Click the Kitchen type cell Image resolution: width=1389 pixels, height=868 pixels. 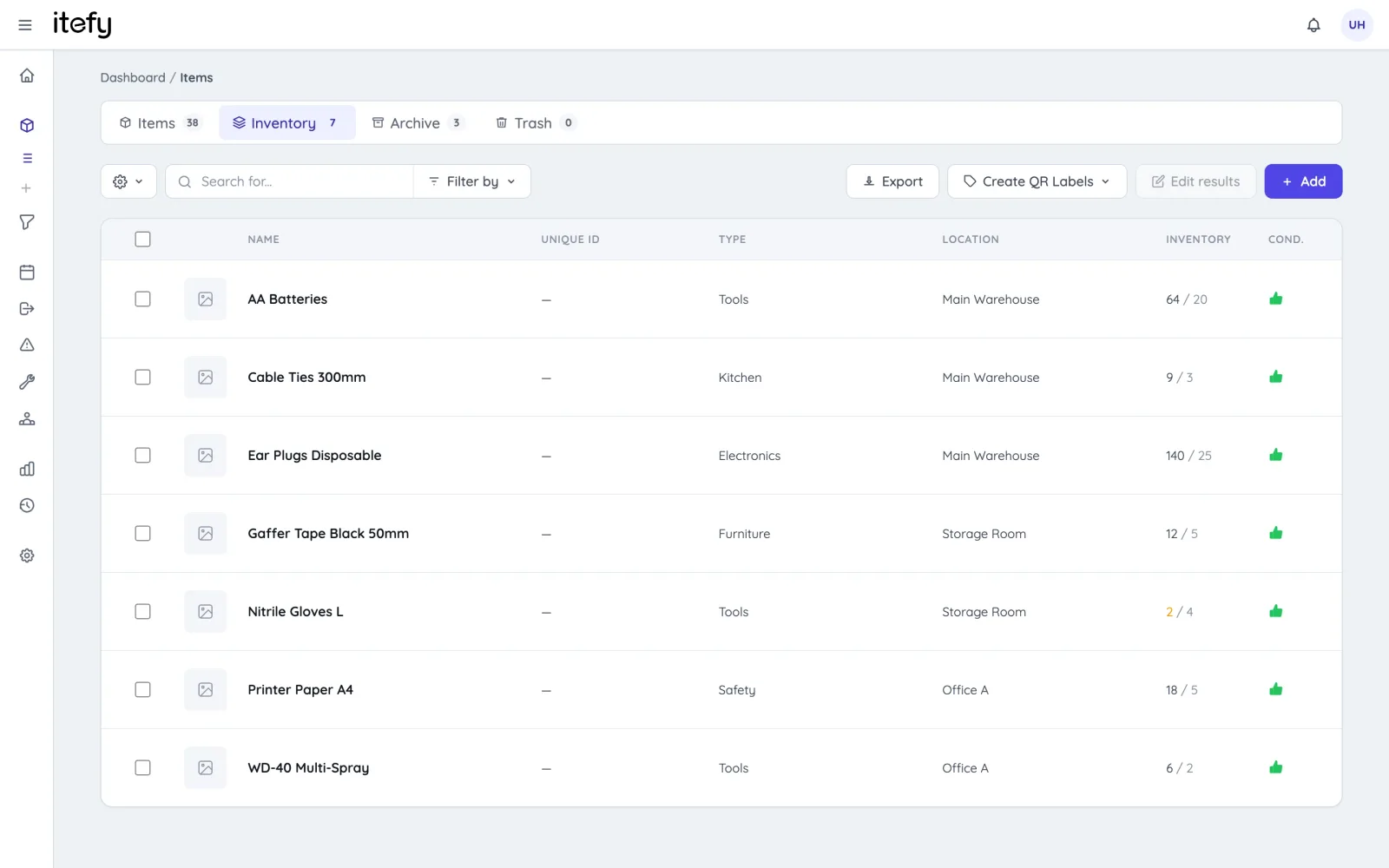740,377
